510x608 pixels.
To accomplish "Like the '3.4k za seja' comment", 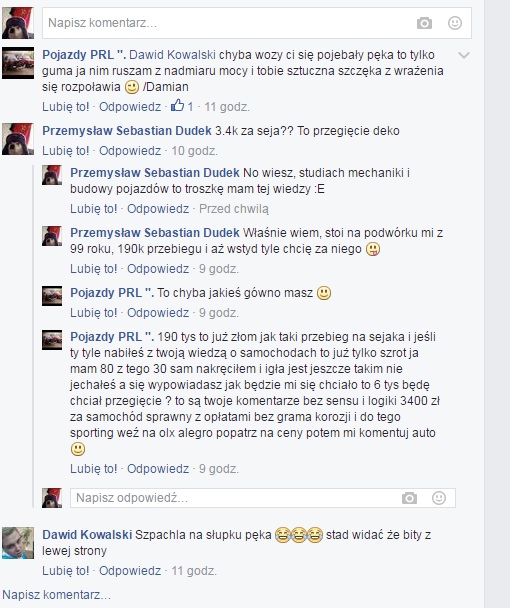I will tap(66, 150).
